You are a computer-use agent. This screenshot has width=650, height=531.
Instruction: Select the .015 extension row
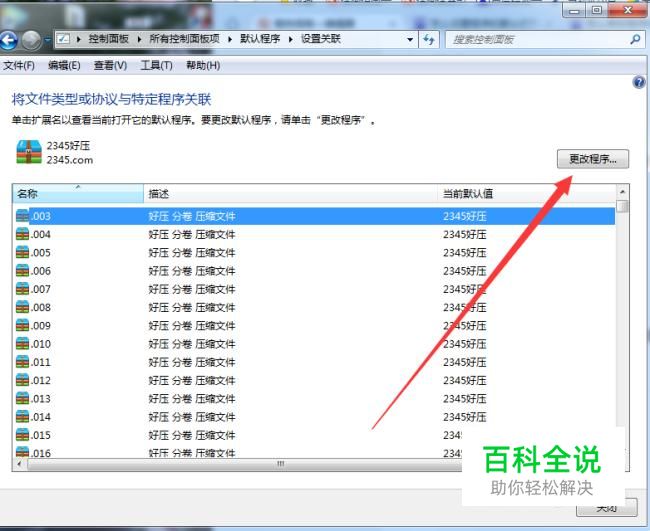[314, 435]
